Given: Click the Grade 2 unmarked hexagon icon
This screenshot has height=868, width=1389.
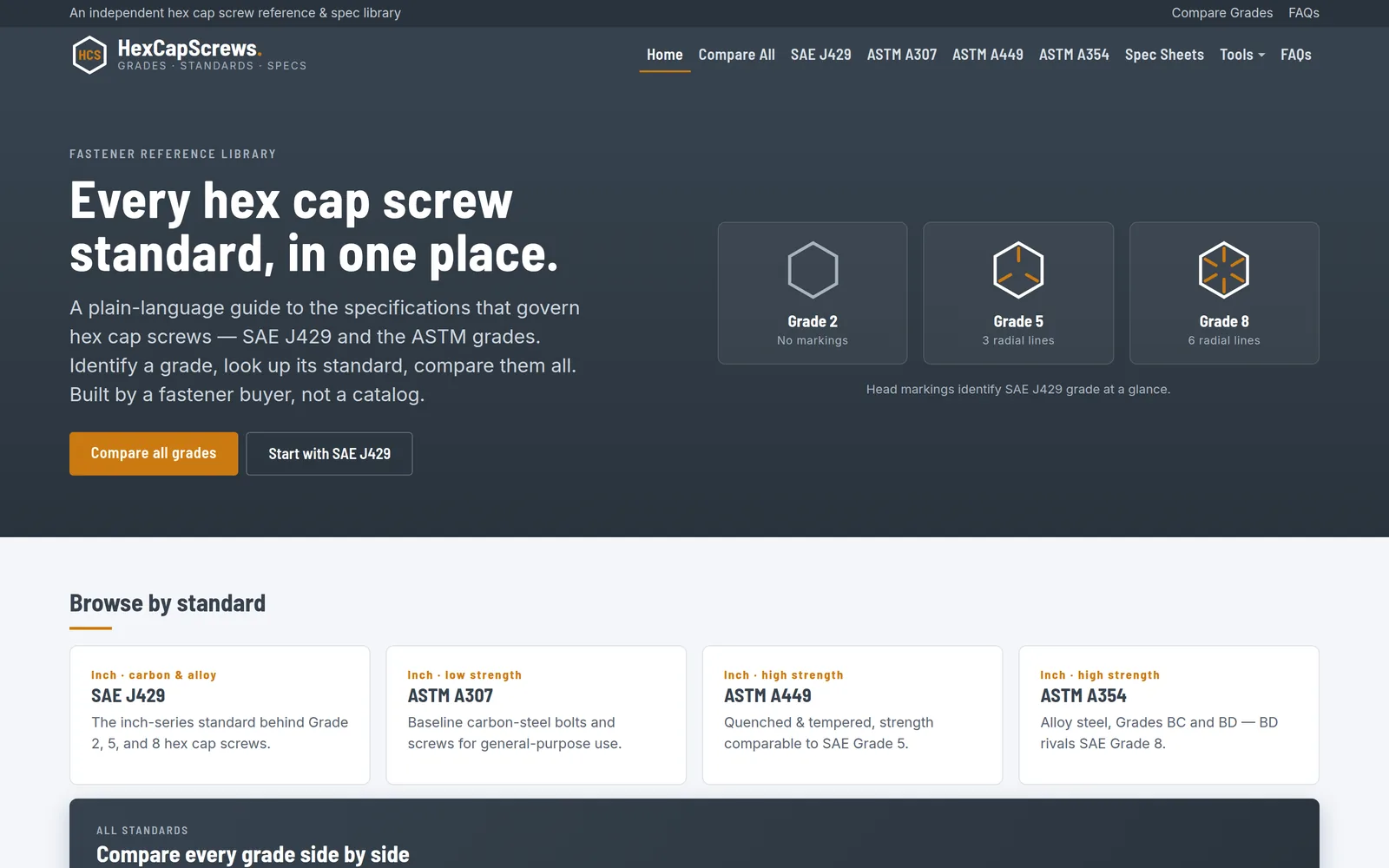Looking at the screenshot, I should pos(813,270).
